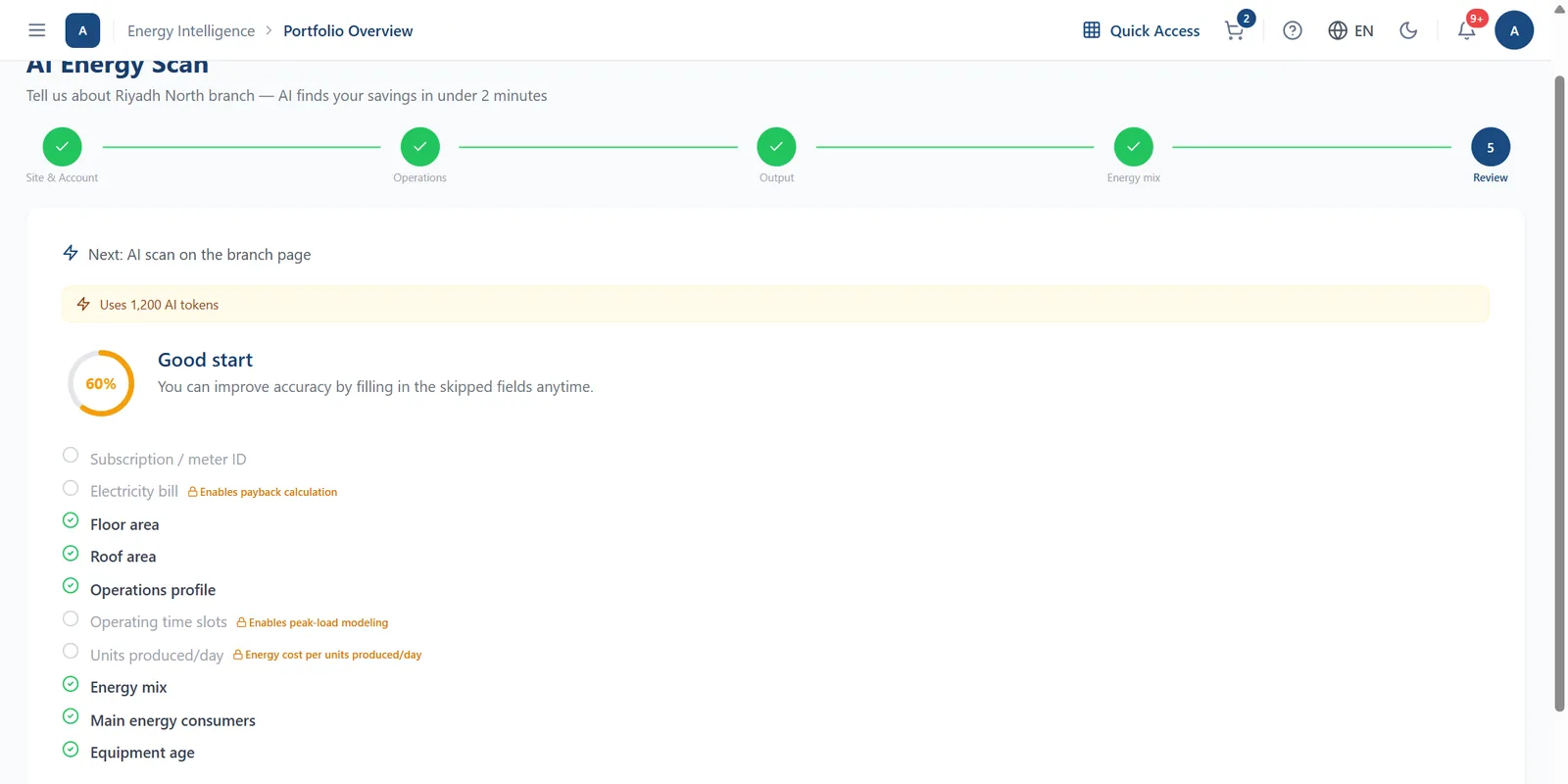This screenshot has width=1568, height=784.
Task: Go to Site & Account step circle
Action: point(62,147)
